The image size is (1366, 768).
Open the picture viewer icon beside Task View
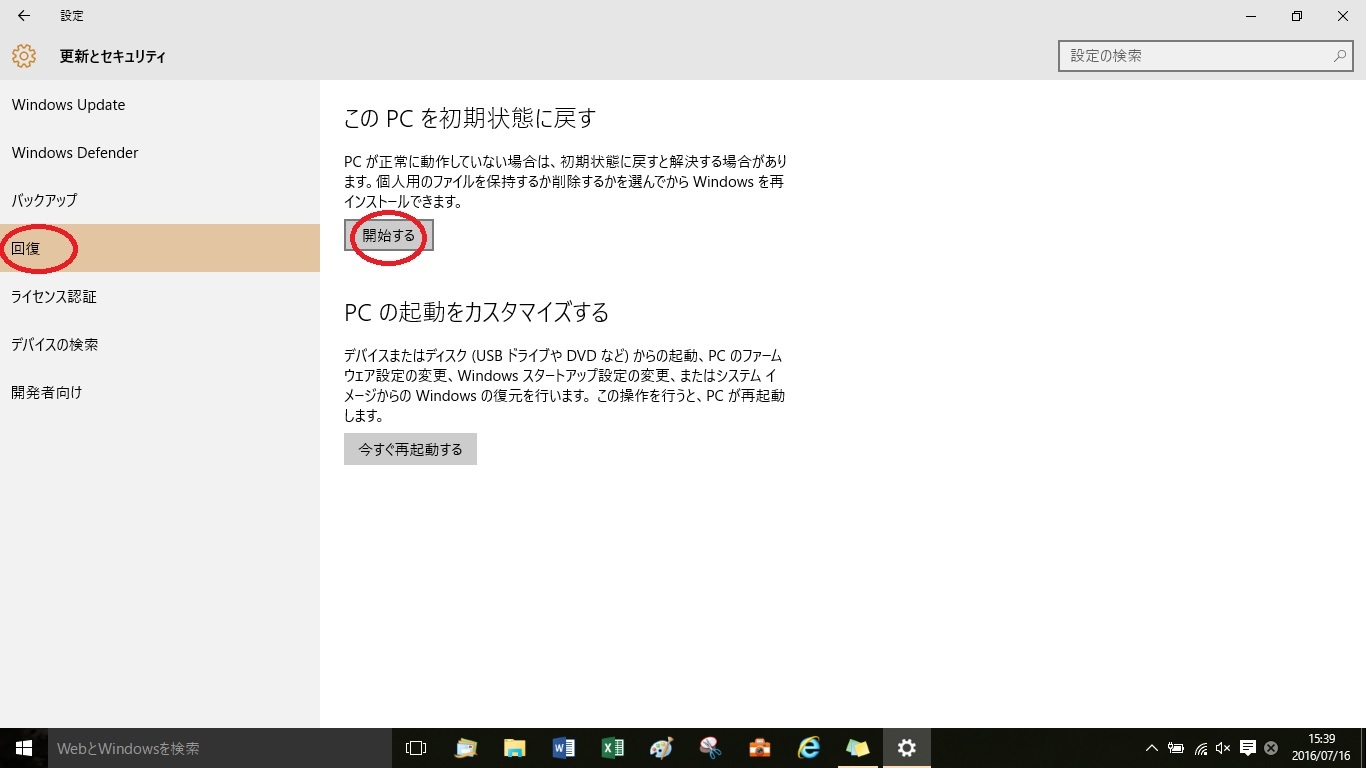pos(465,748)
